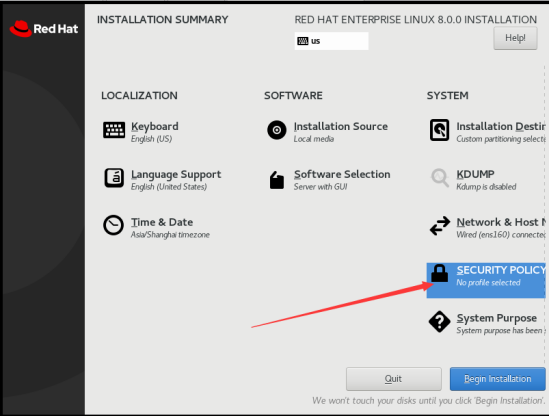Click the Time & Date clock icon
550x416 pixels.
[113, 225]
